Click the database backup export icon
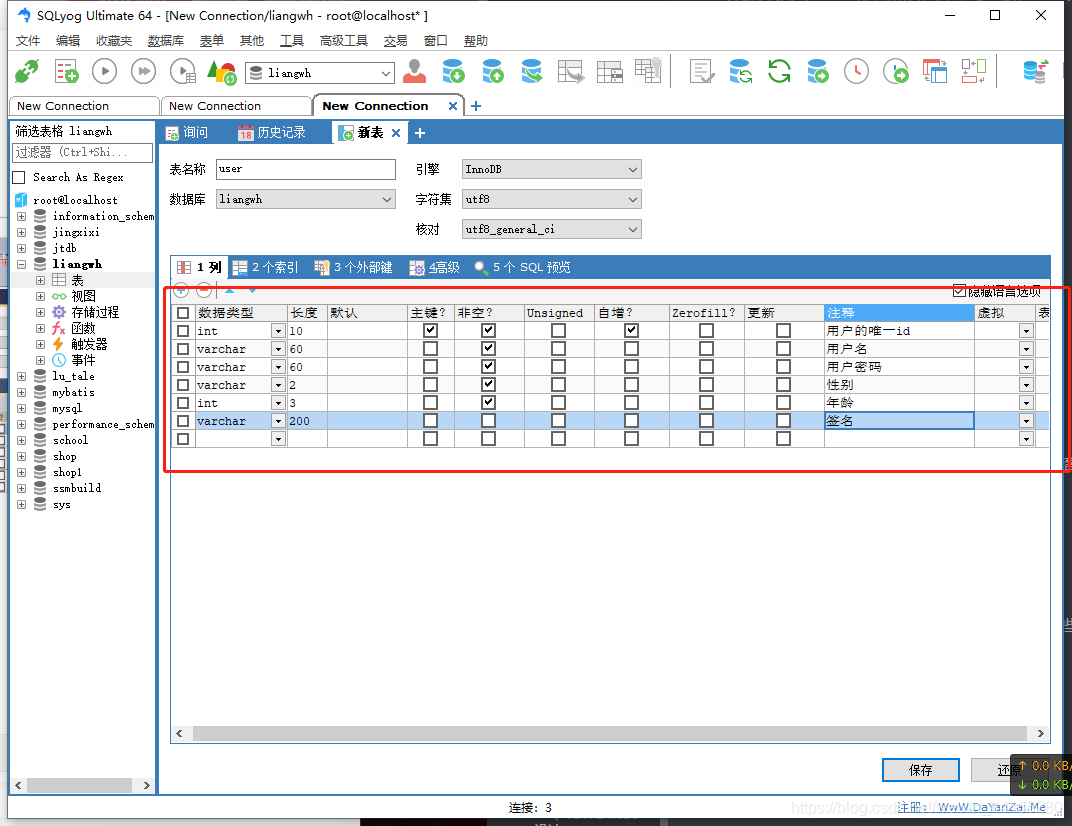Viewport: 1072px width, 826px height. (493, 71)
